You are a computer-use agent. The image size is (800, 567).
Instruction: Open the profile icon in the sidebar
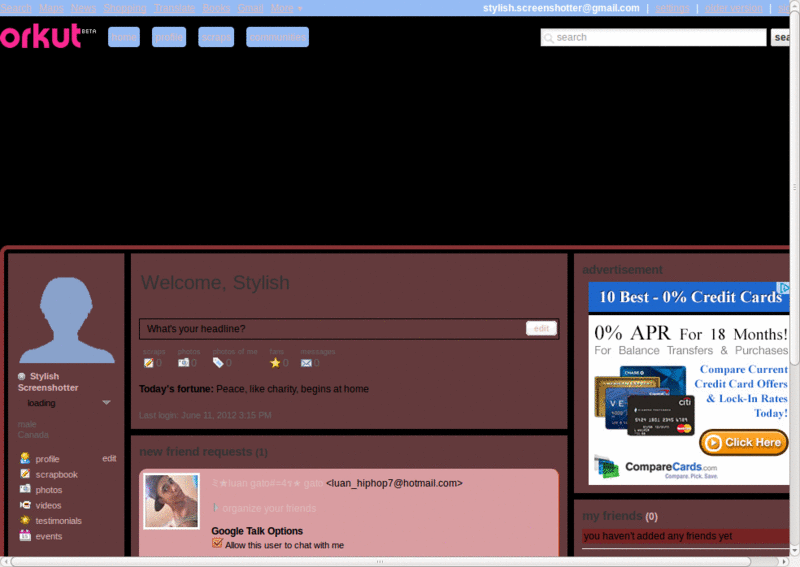click(x=25, y=458)
